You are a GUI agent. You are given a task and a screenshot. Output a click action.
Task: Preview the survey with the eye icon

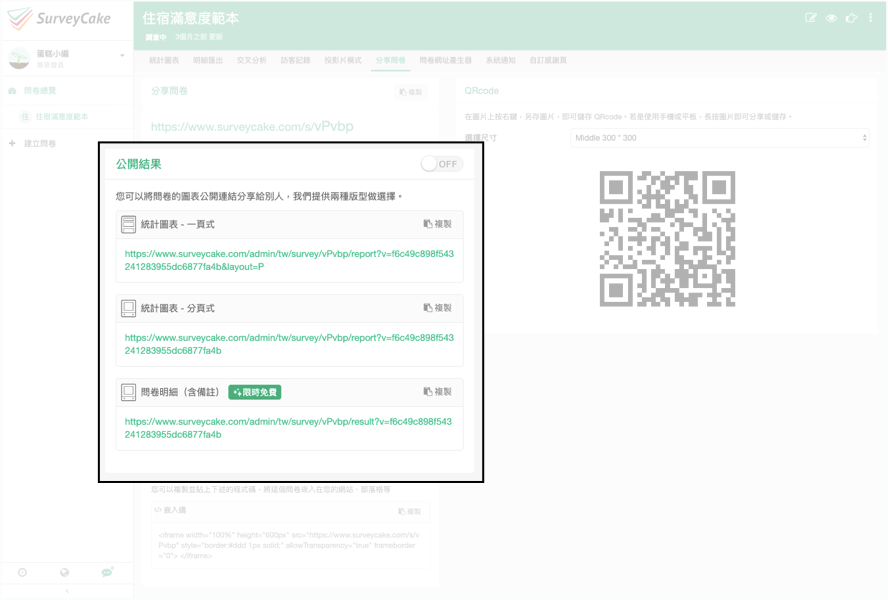(x=831, y=18)
